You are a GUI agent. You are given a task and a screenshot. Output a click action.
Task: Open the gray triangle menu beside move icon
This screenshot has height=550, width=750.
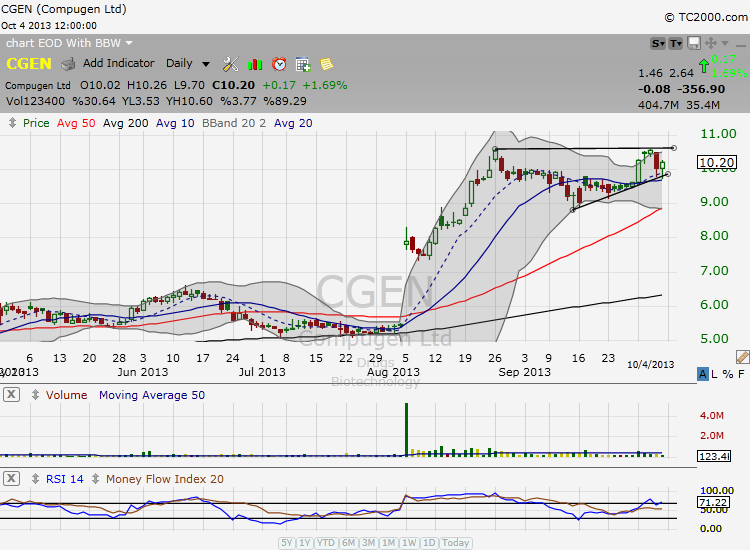pos(725,44)
